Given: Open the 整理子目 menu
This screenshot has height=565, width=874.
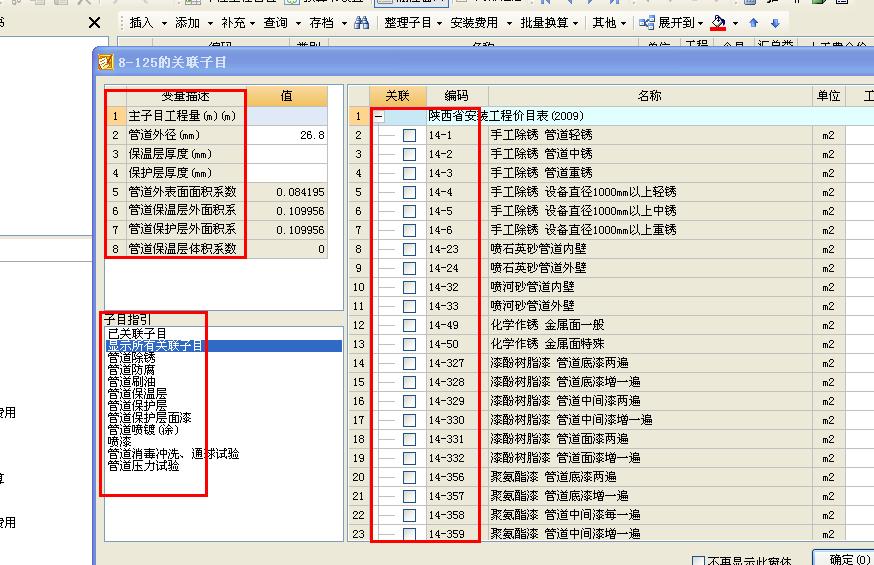Looking at the screenshot, I should pyautogui.click(x=412, y=23).
